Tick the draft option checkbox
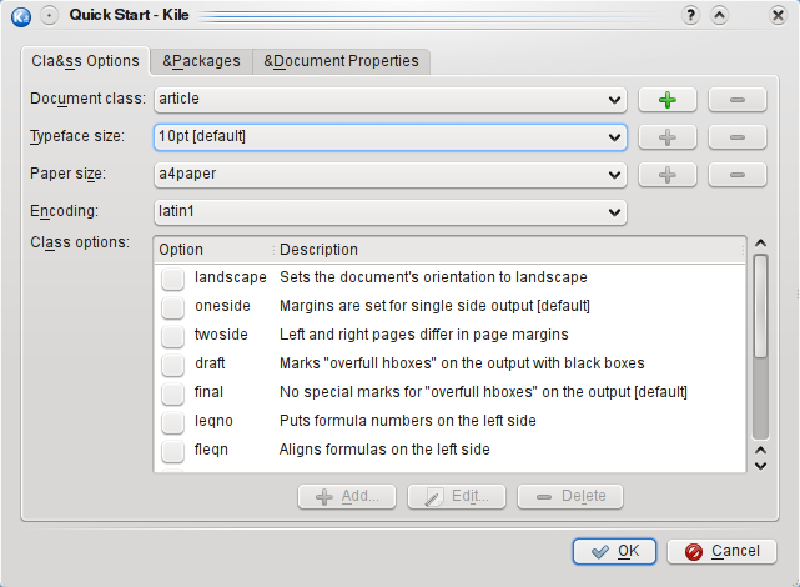The image size is (800, 587). tap(172, 365)
